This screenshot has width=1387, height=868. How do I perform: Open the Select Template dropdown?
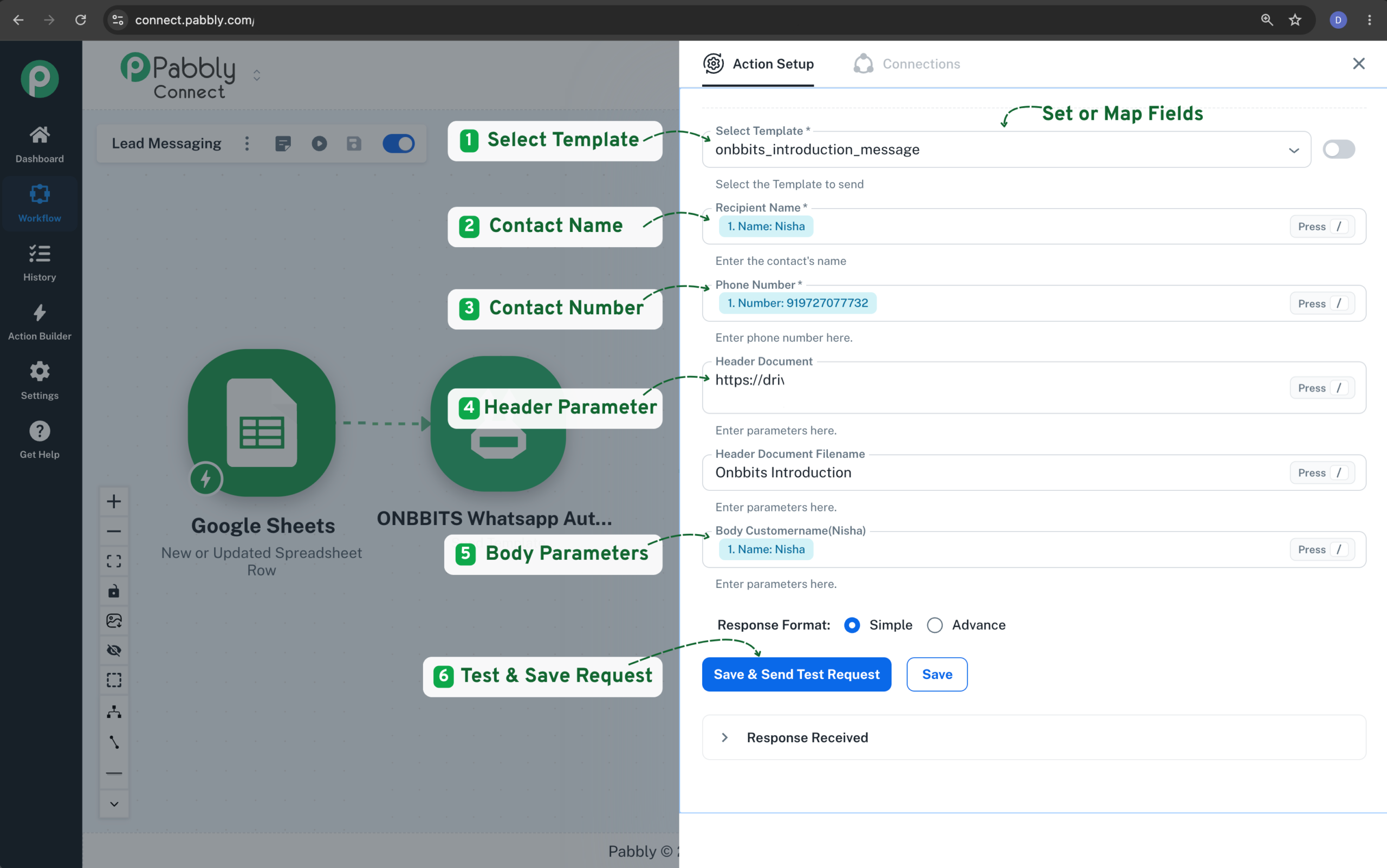1006,149
